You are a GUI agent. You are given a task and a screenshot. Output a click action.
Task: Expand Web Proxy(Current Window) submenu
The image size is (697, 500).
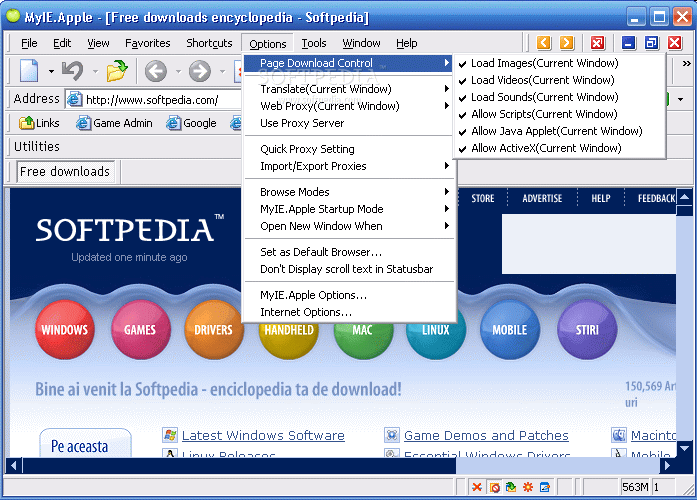[348, 106]
